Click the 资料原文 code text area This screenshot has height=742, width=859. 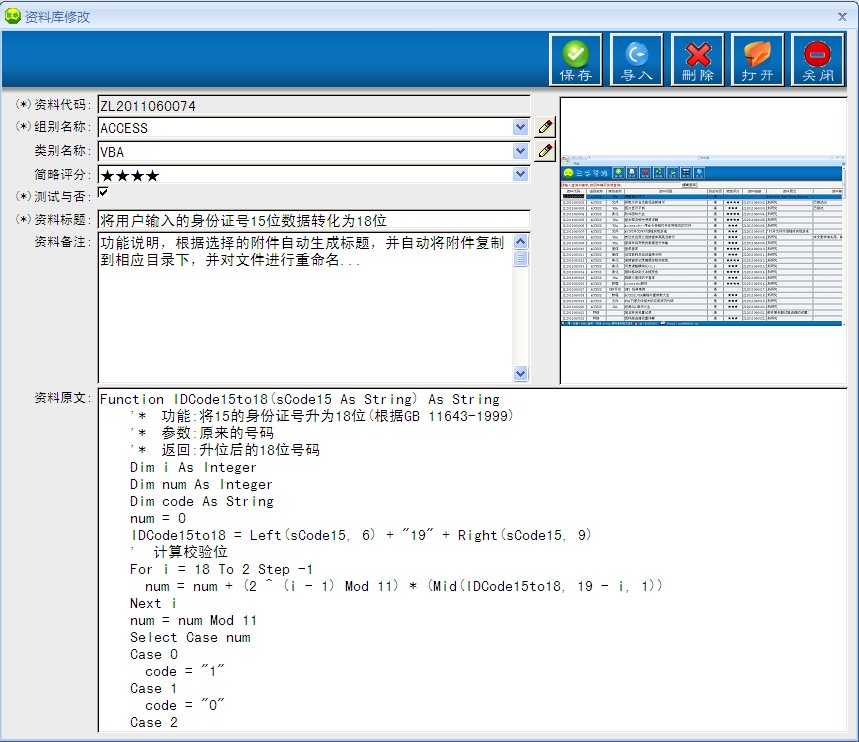(473, 560)
